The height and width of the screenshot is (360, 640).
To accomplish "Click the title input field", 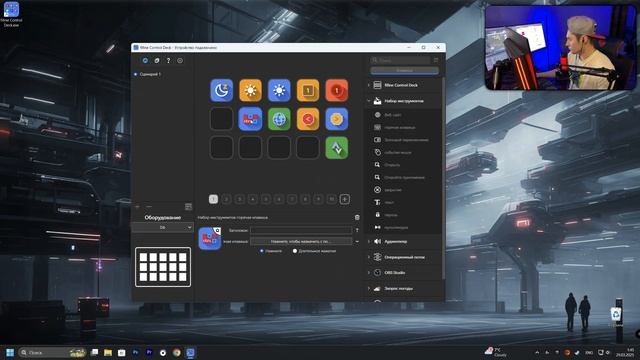I will tap(301, 230).
